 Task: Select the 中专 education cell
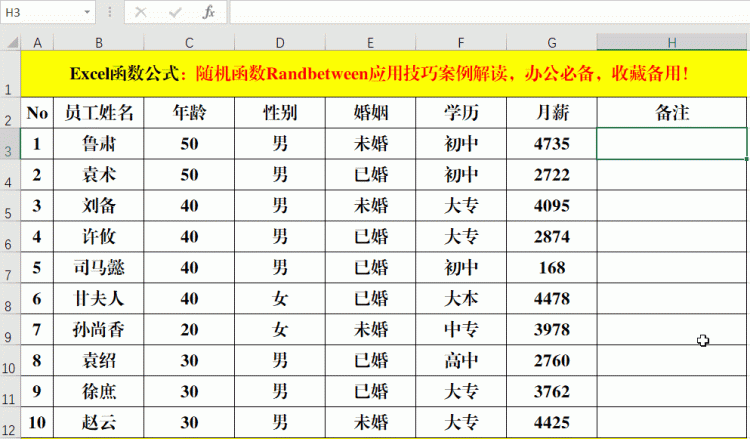click(461, 329)
